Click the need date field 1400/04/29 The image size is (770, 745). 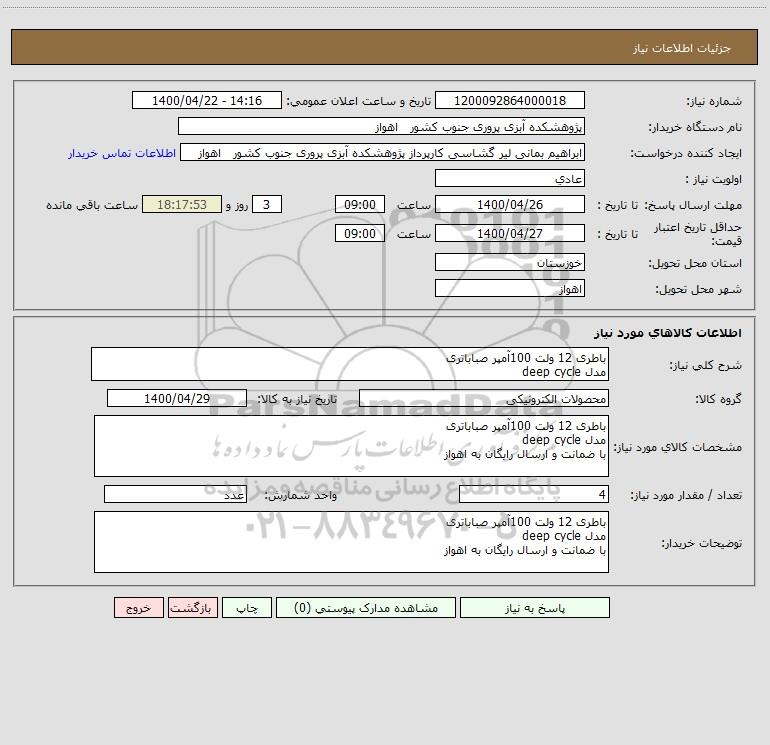177,398
